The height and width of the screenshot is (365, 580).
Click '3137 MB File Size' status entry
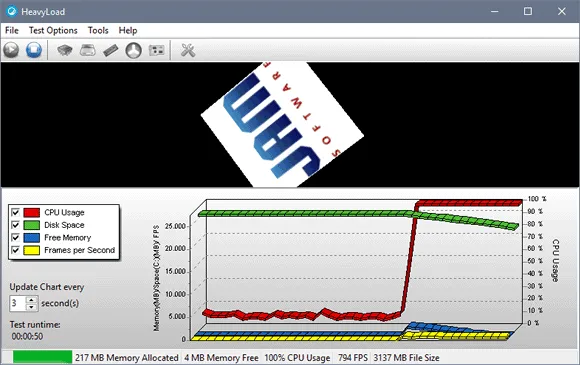(406, 358)
